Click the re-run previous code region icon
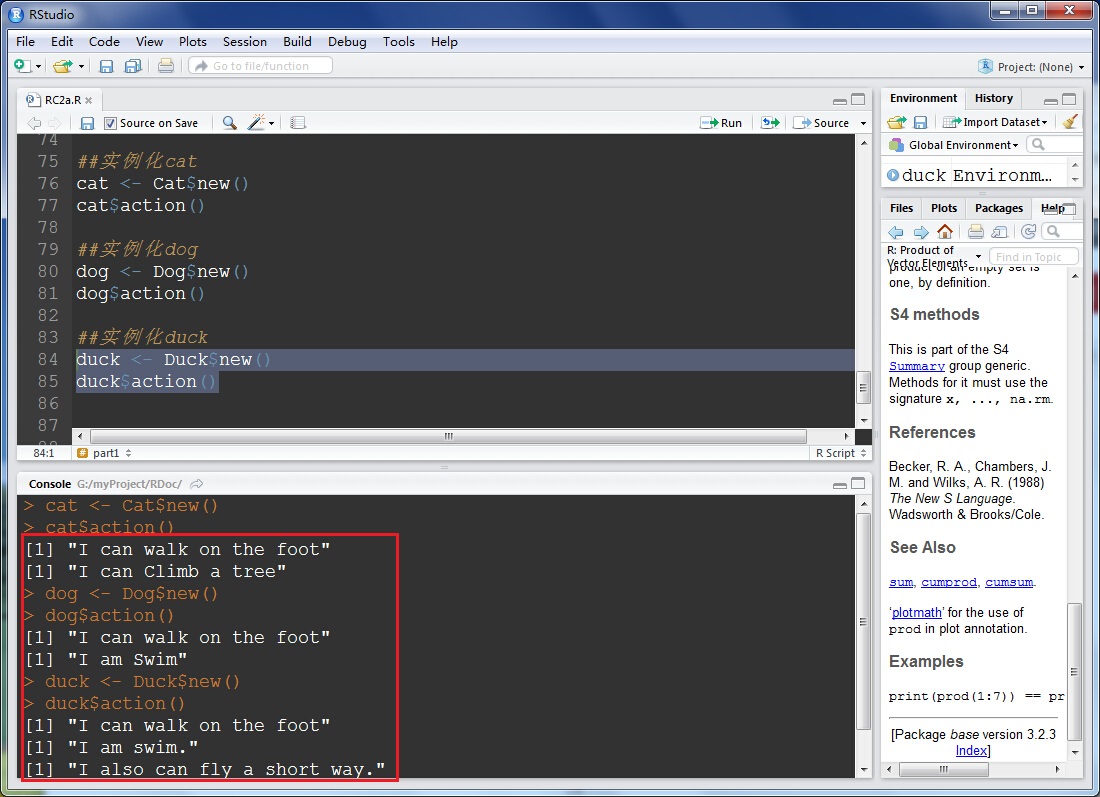The width and height of the screenshot is (1100, 797). click(769, 123)
